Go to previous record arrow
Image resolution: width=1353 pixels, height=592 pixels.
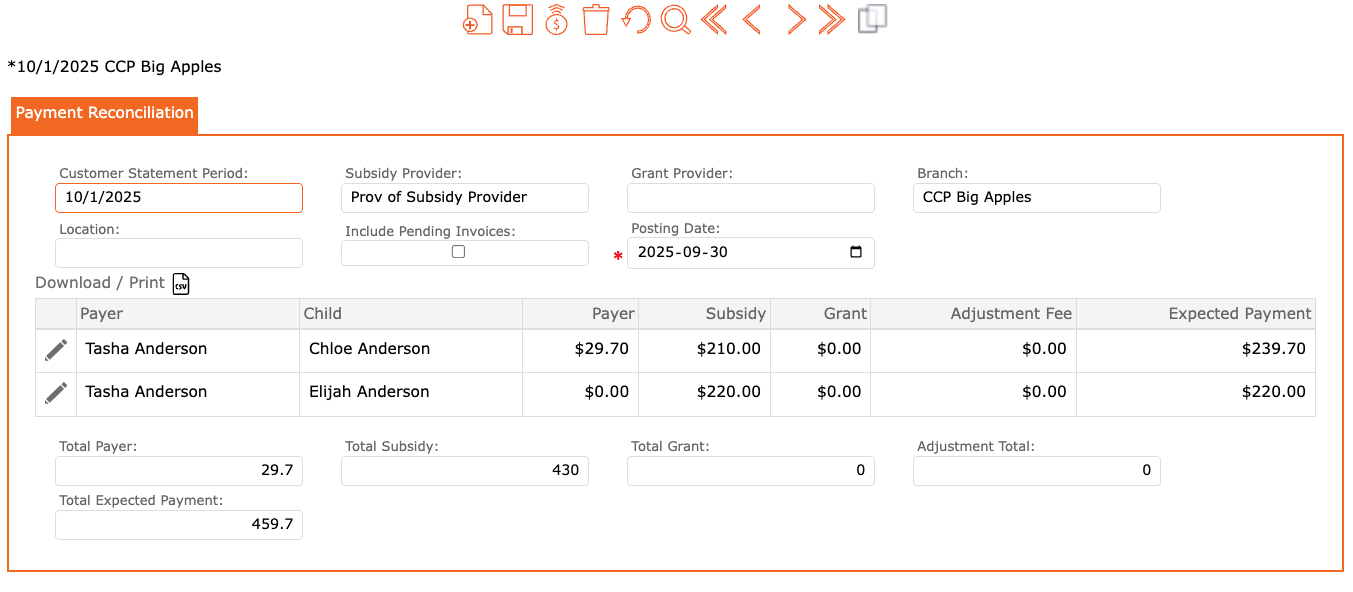(x=752, y=20)
